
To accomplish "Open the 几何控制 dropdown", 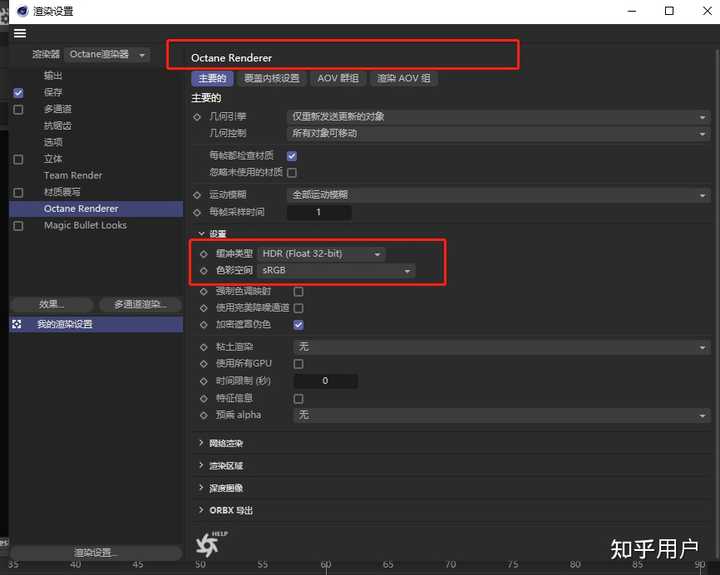I will point(499,134).
